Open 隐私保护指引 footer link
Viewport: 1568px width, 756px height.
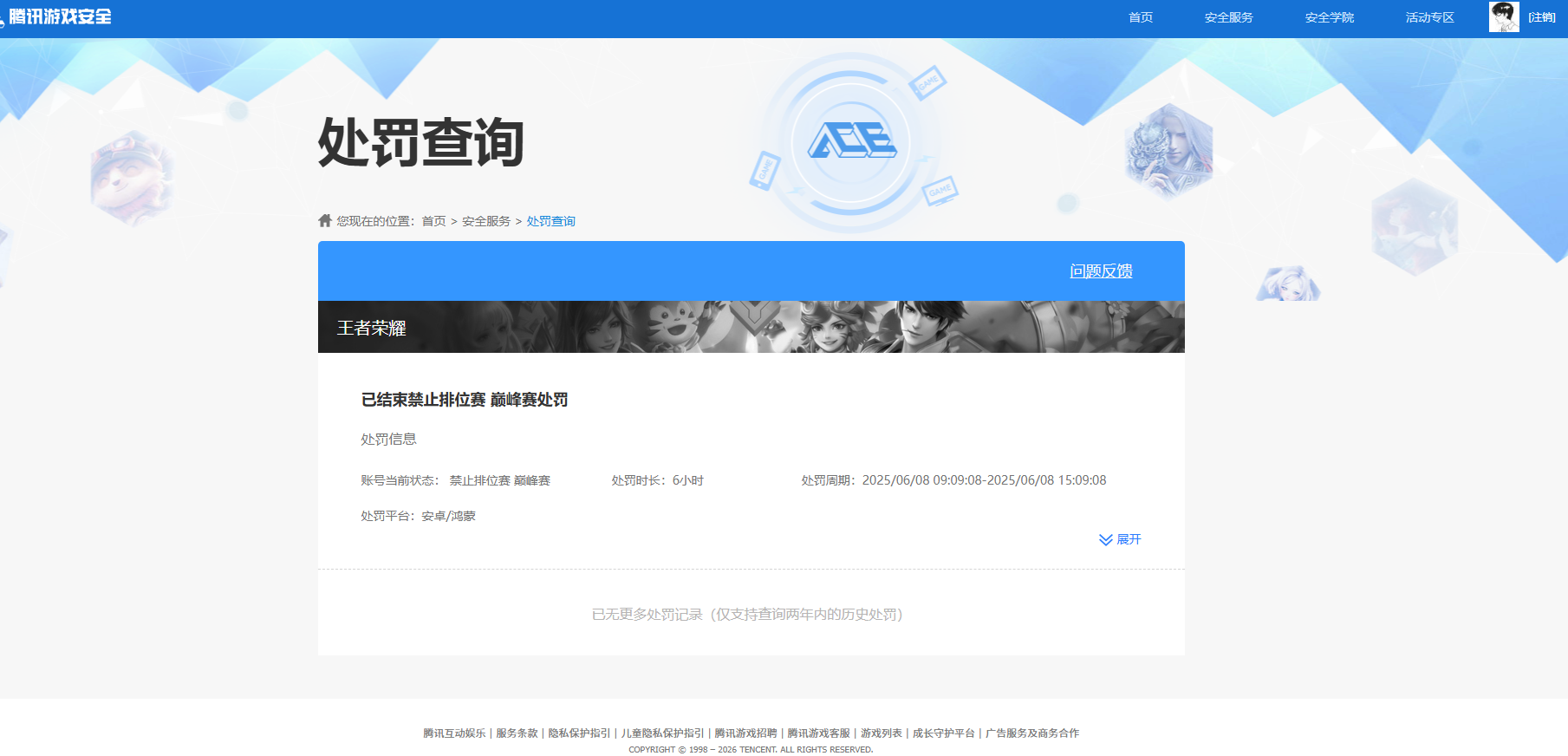[579, 733]
